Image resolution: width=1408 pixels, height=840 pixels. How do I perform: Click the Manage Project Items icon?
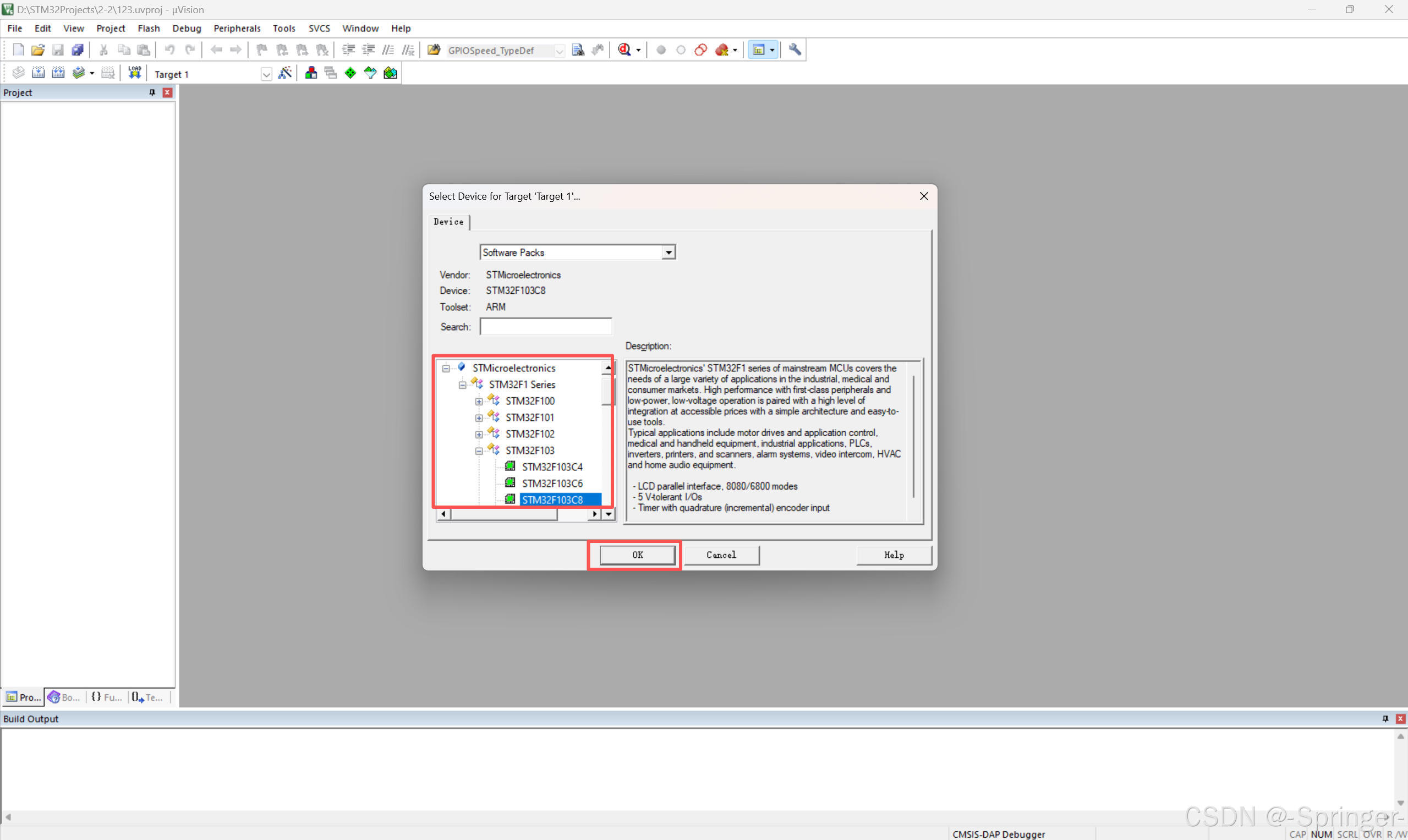tap(311, 73)
